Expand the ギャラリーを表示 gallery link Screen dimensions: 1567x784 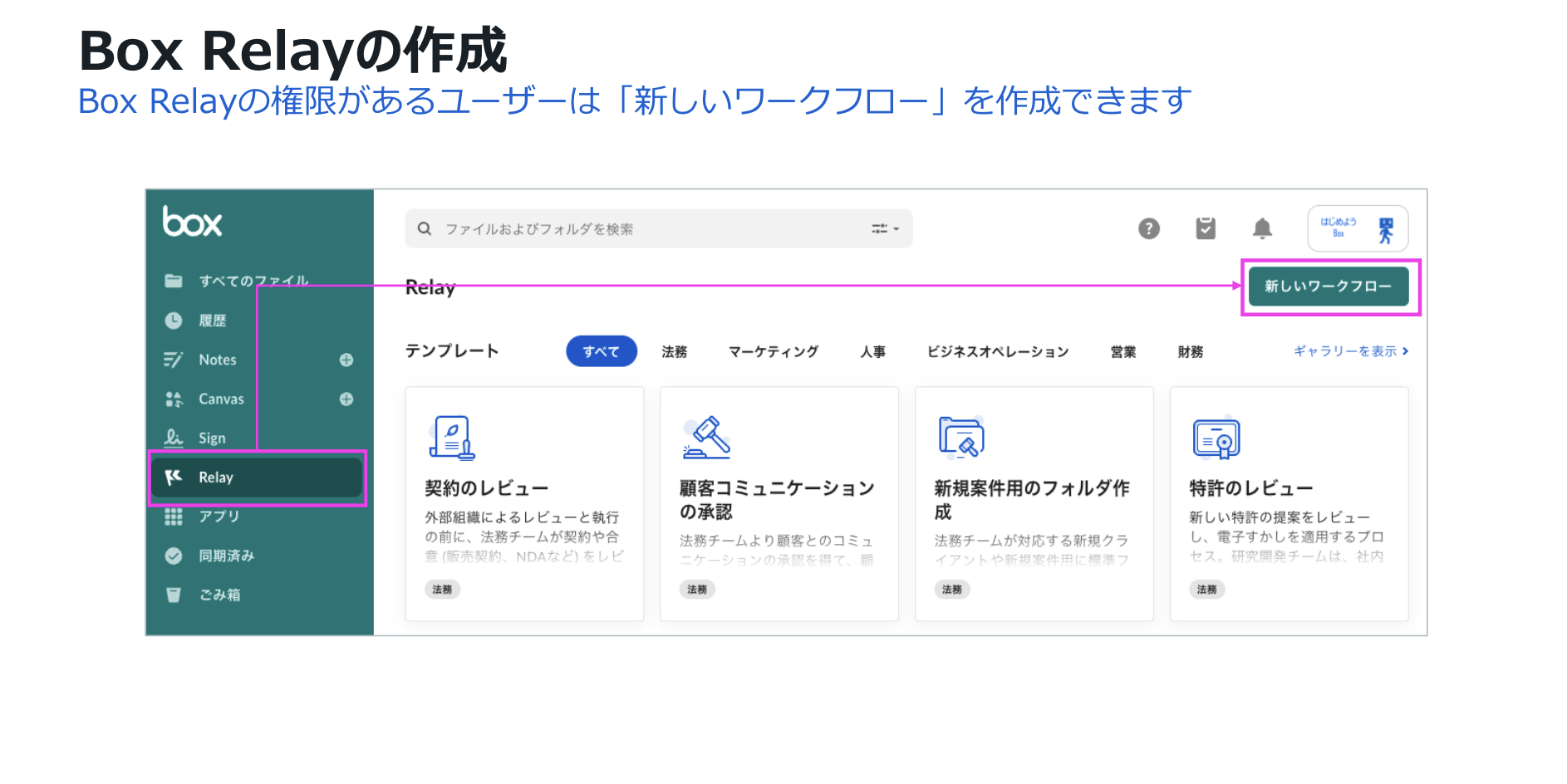coord(1350,351)
